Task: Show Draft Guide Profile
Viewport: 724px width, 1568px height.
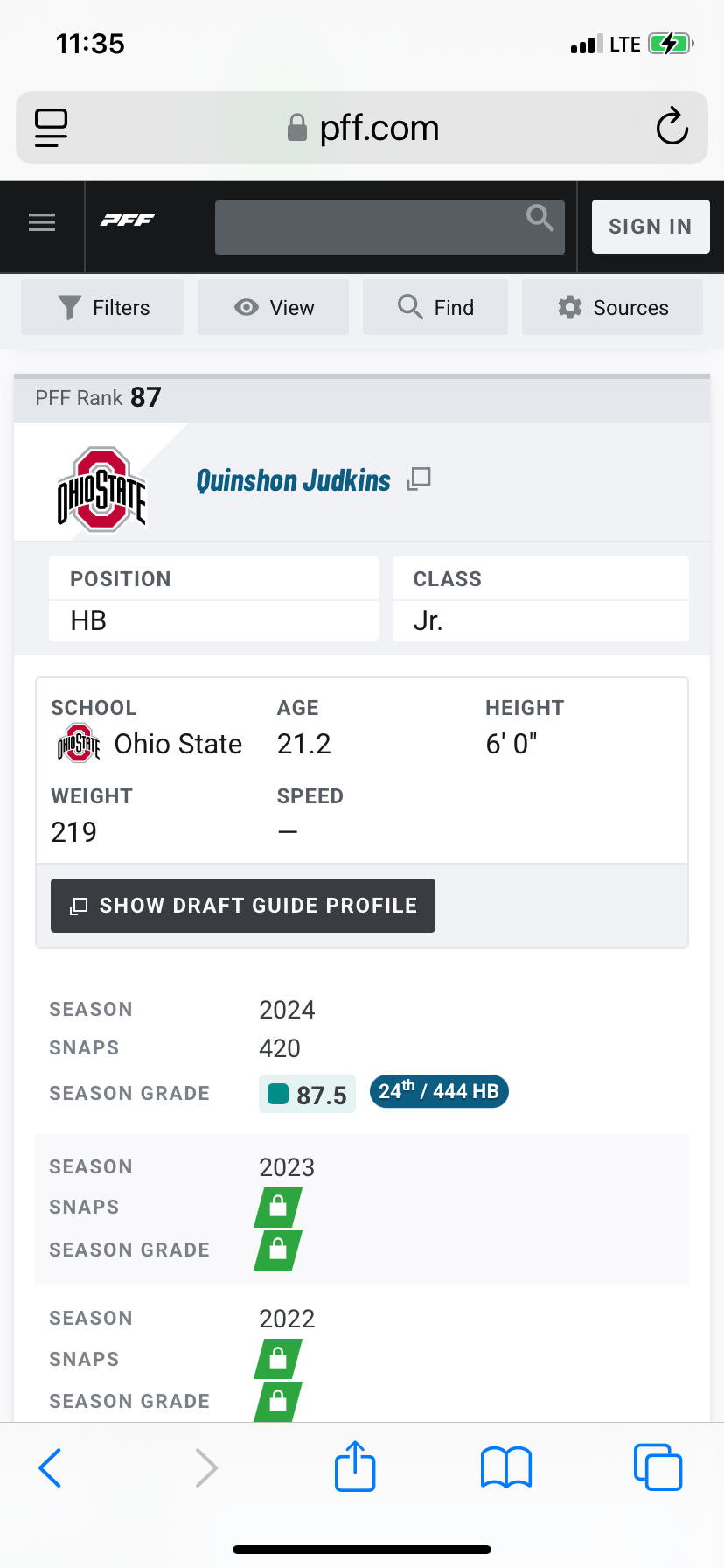Action: [243, 906]
